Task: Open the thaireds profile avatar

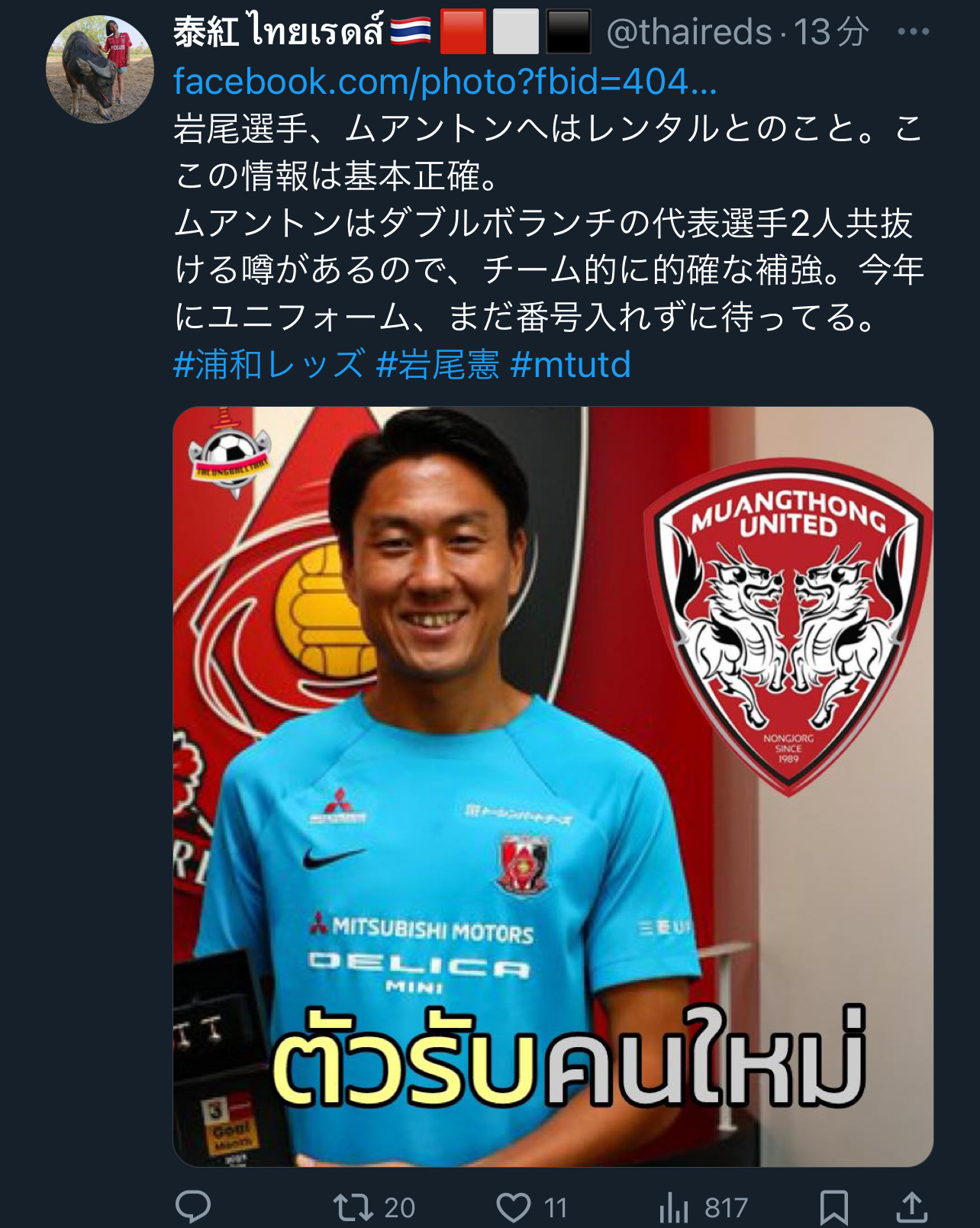Action: point(100,69)
